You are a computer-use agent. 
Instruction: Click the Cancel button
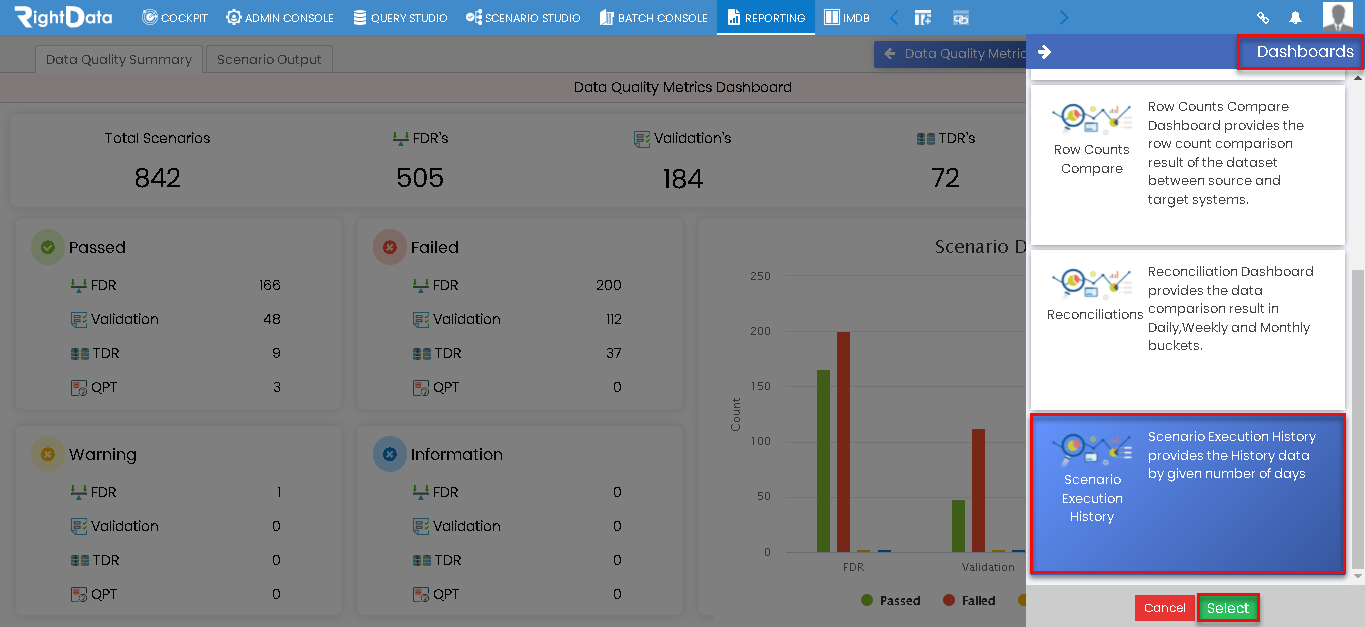click(x=1164, y=607)
